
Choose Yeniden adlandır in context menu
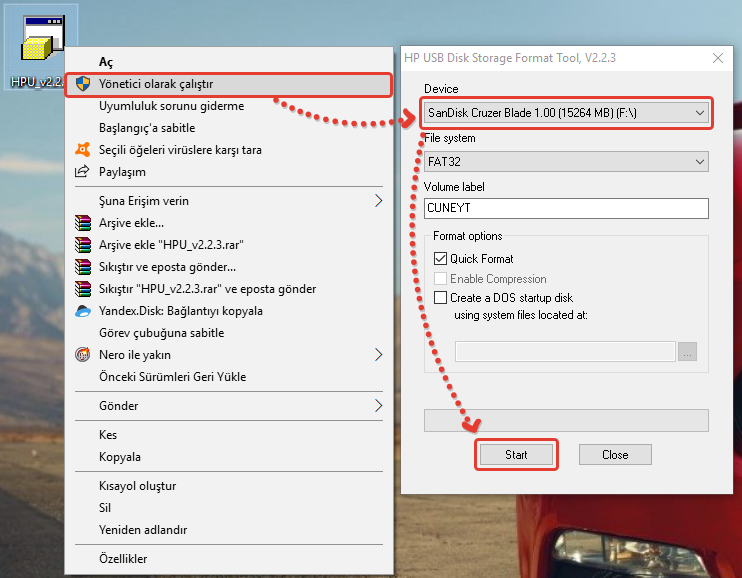pyautogui.click(x=142, y=530)
